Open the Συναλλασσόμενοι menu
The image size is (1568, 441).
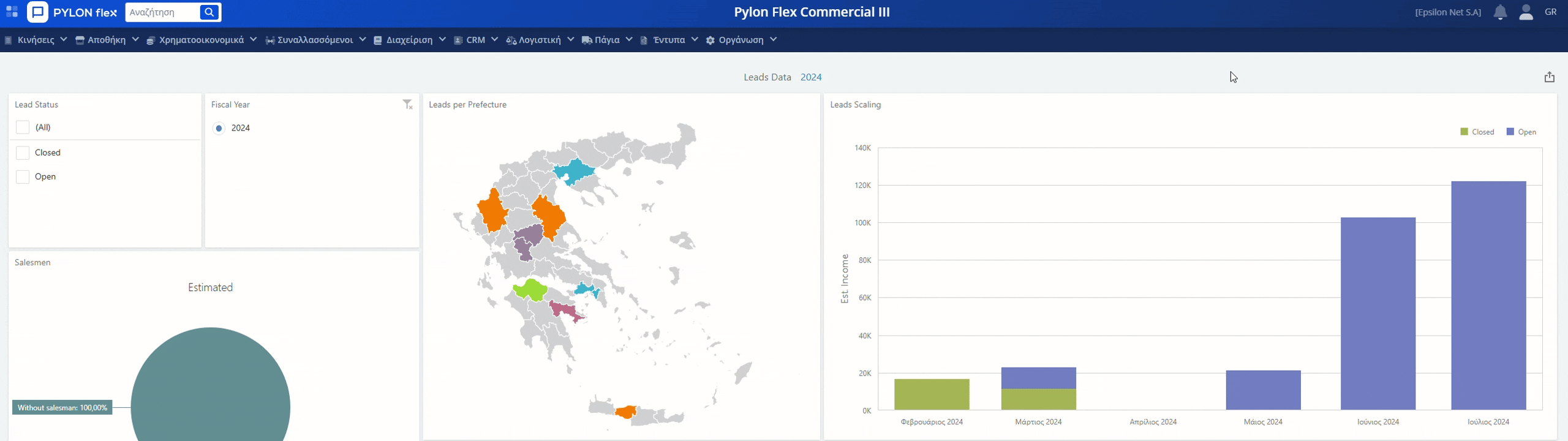tap(315, 40)
